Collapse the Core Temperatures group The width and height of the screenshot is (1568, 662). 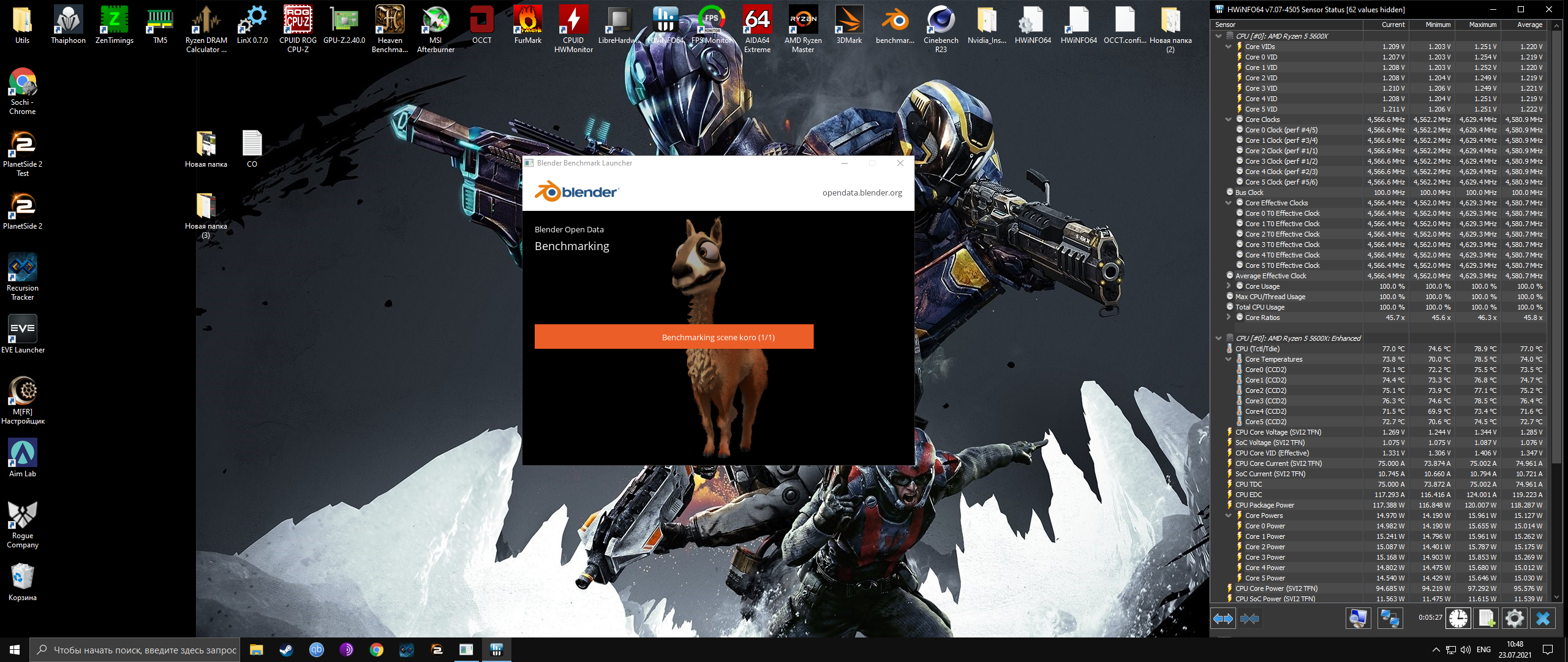pos(1228,359)
